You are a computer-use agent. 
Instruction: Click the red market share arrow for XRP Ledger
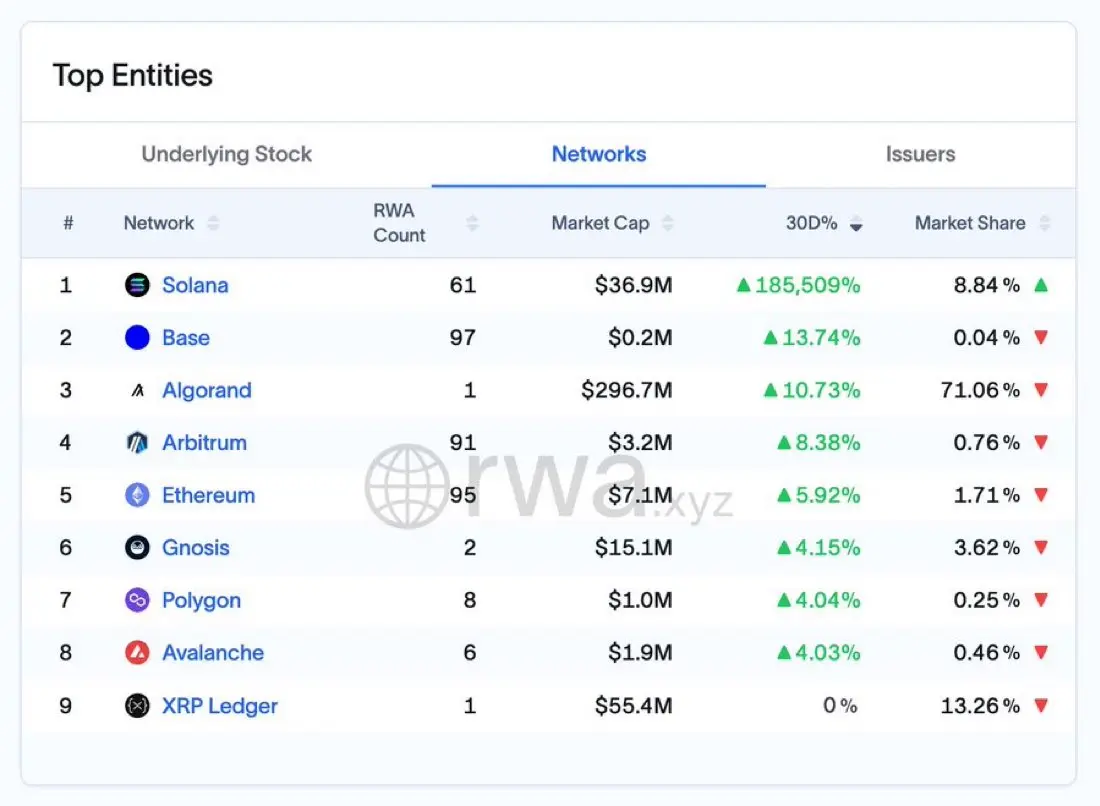pyautogui.click(x=1041, y=705)
